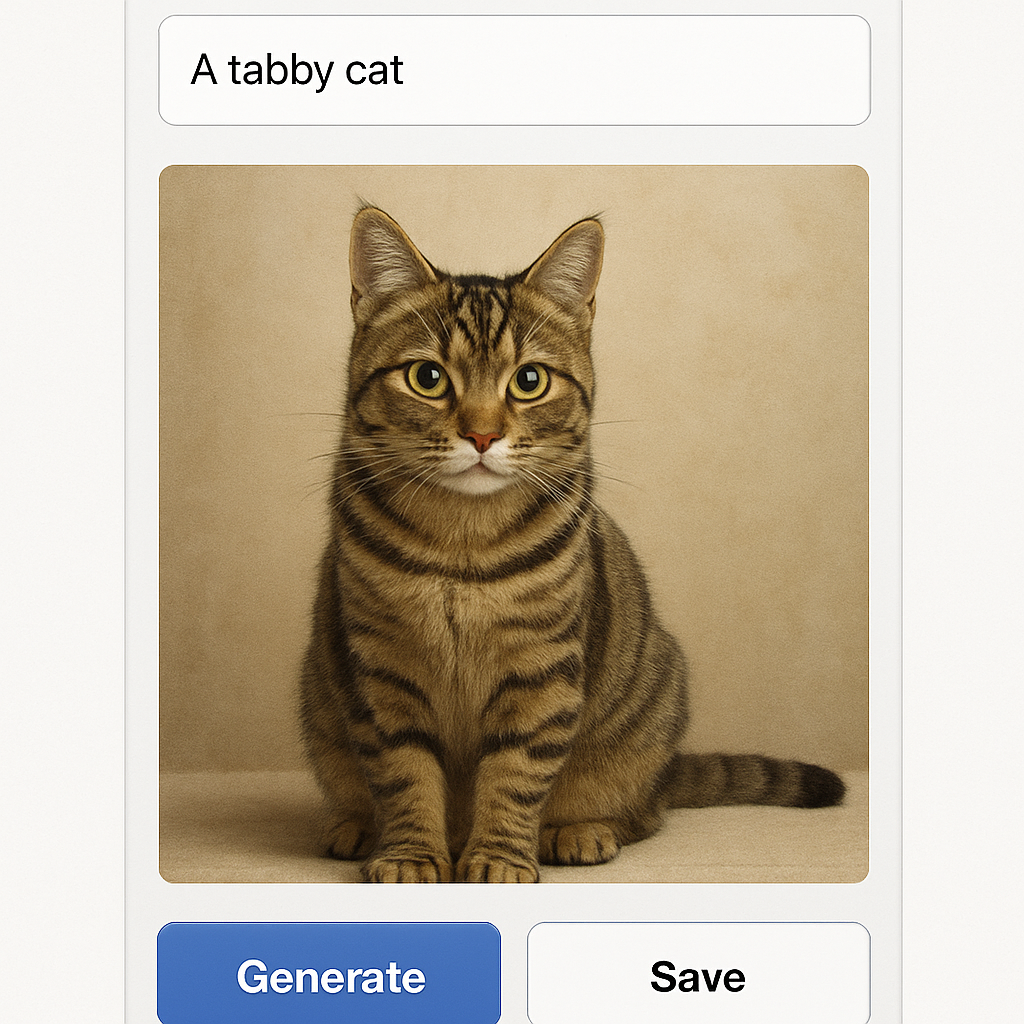
Task: Select the generated tabby cat image
Action: point(514,523)
